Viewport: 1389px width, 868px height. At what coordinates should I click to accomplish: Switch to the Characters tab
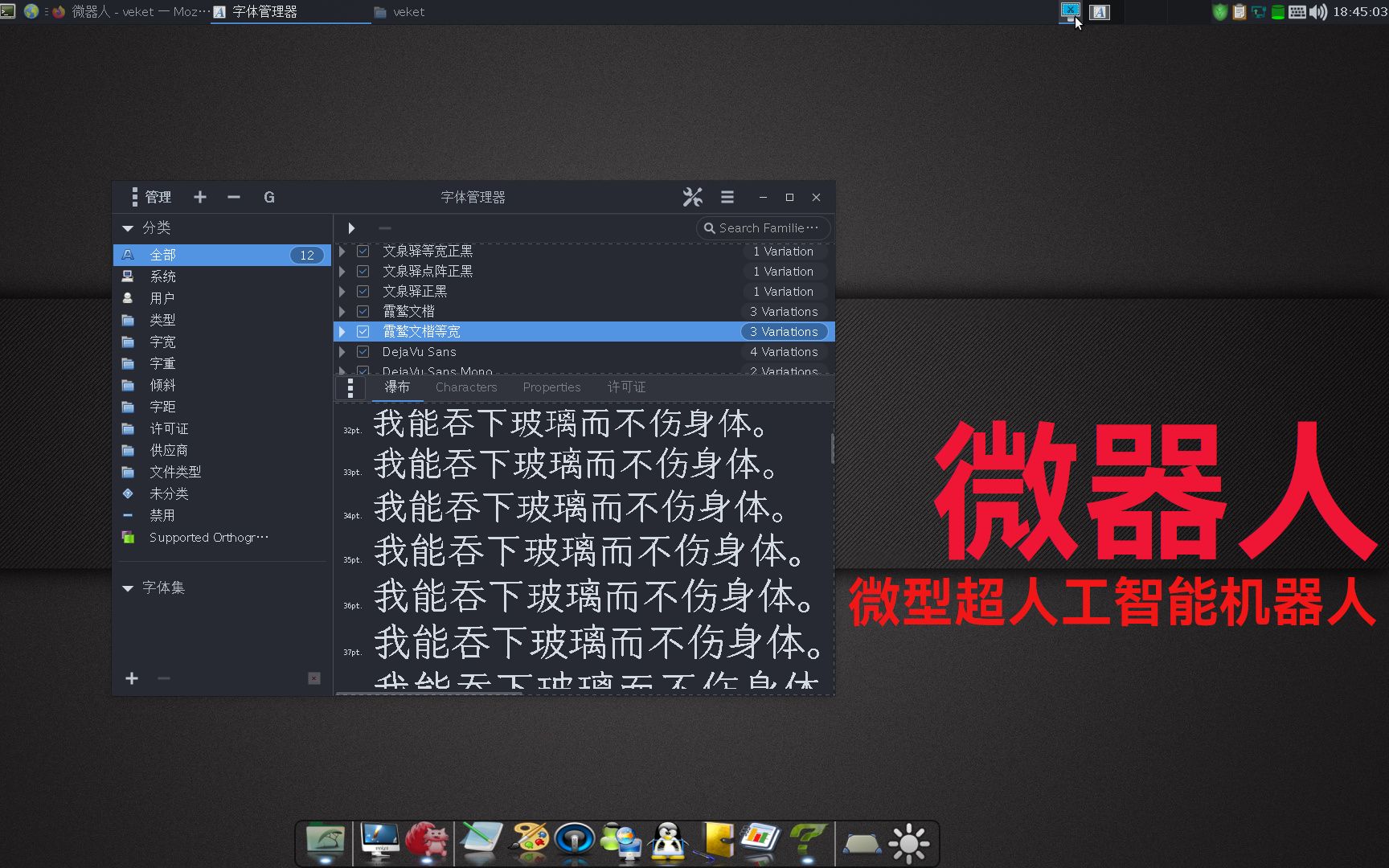466,387
